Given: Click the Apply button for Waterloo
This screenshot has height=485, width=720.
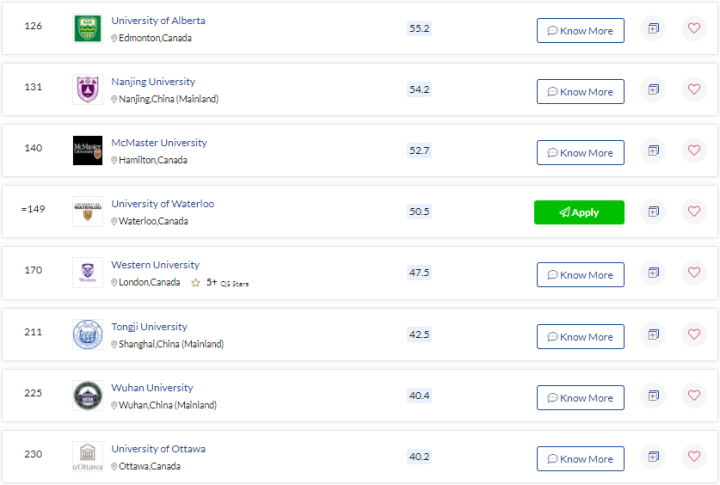Looking at the screenshot, I should [579, 212].
